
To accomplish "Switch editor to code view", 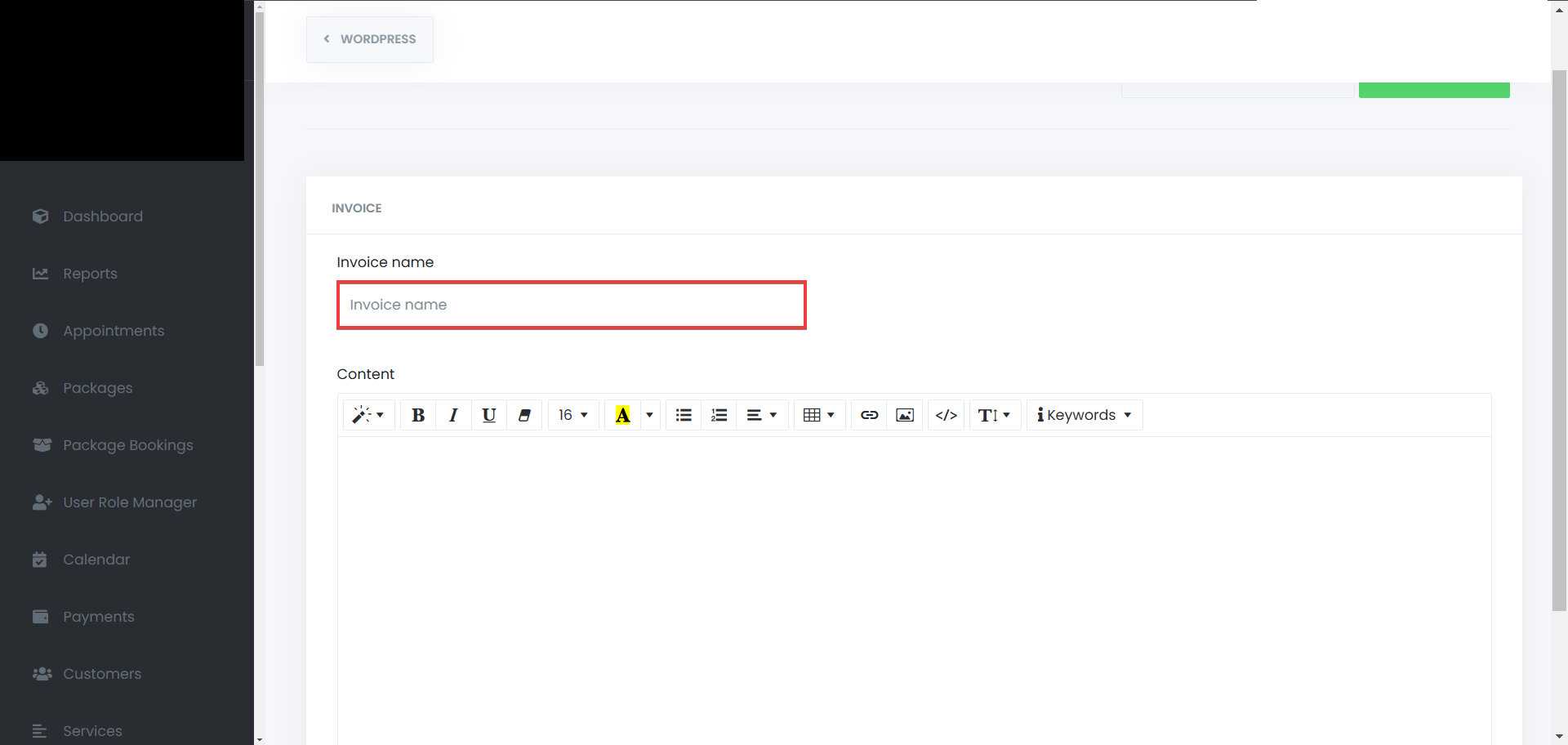I will click(x=946, y=415).
